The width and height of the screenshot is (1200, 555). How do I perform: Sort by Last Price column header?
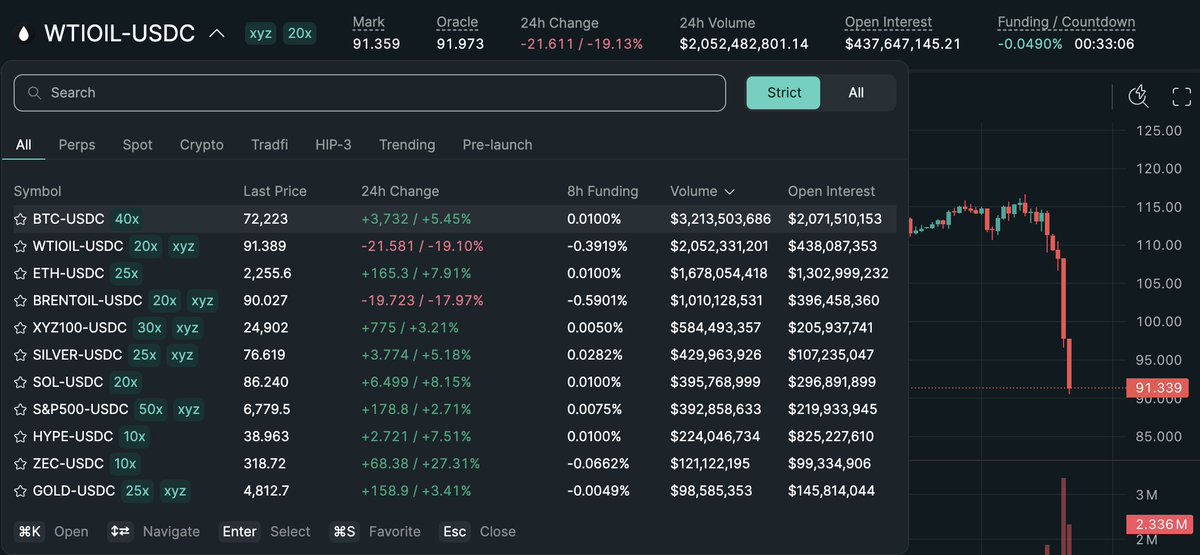[x=275, y=191]
